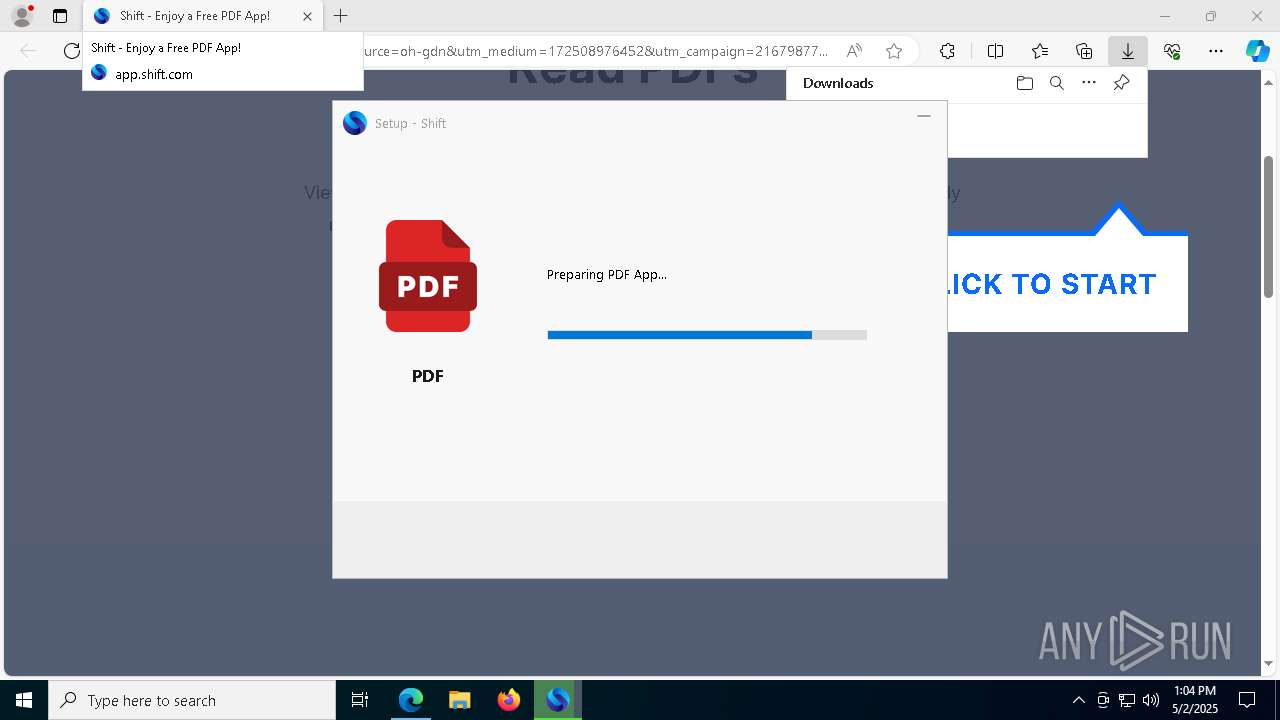Open the Favorites list icon
Screen dimensions: 1280x720
pyautogui.click(x=1040, y=51)
